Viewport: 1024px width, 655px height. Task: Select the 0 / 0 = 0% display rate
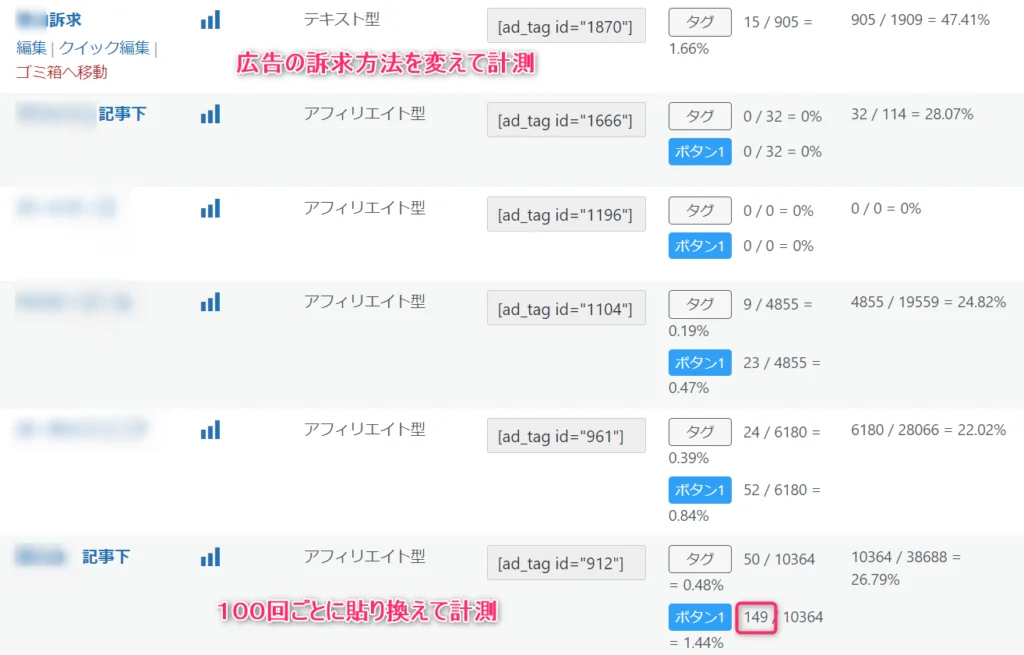(x=886, y=208)
